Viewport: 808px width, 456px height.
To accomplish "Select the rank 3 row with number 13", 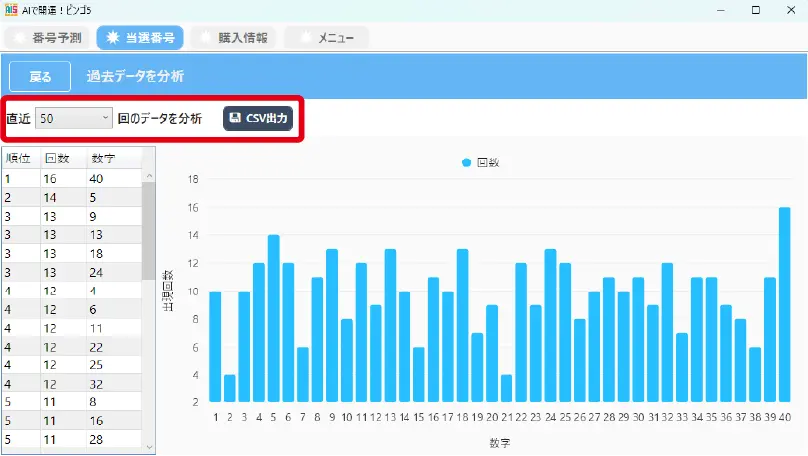I will (72, 235).
